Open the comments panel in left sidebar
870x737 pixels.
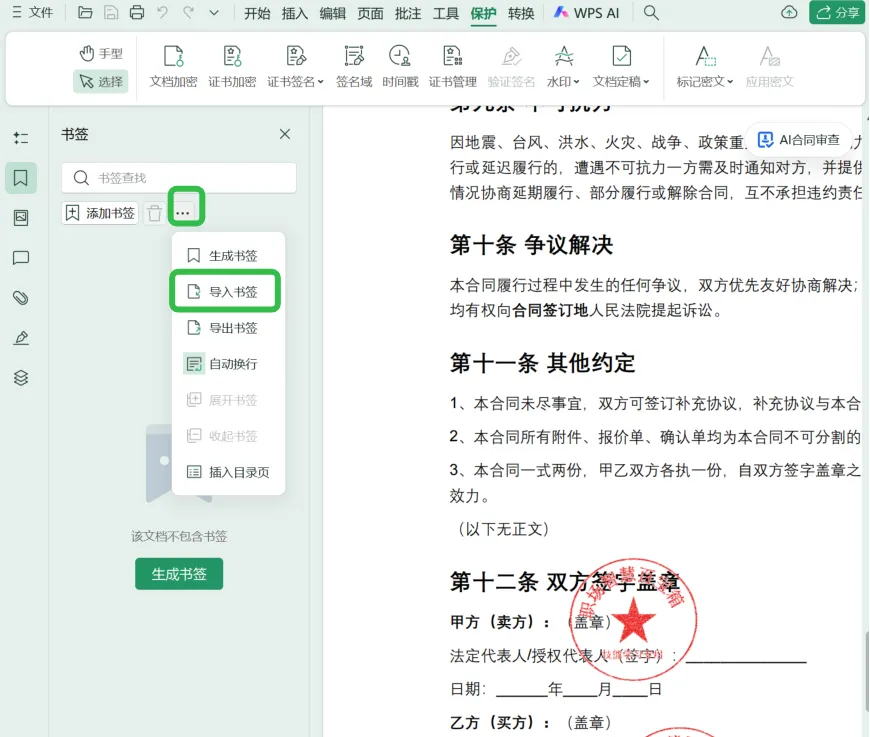tap(21, 258)
